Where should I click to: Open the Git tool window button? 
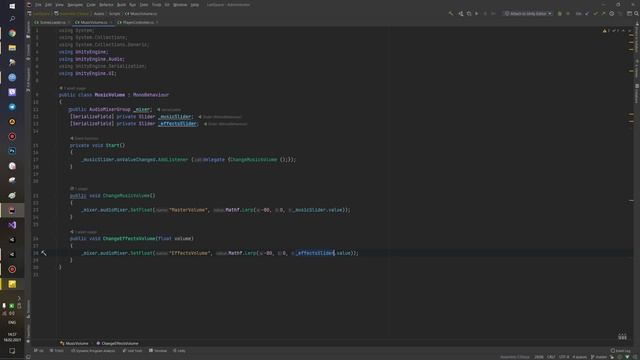tap(39, 351)
